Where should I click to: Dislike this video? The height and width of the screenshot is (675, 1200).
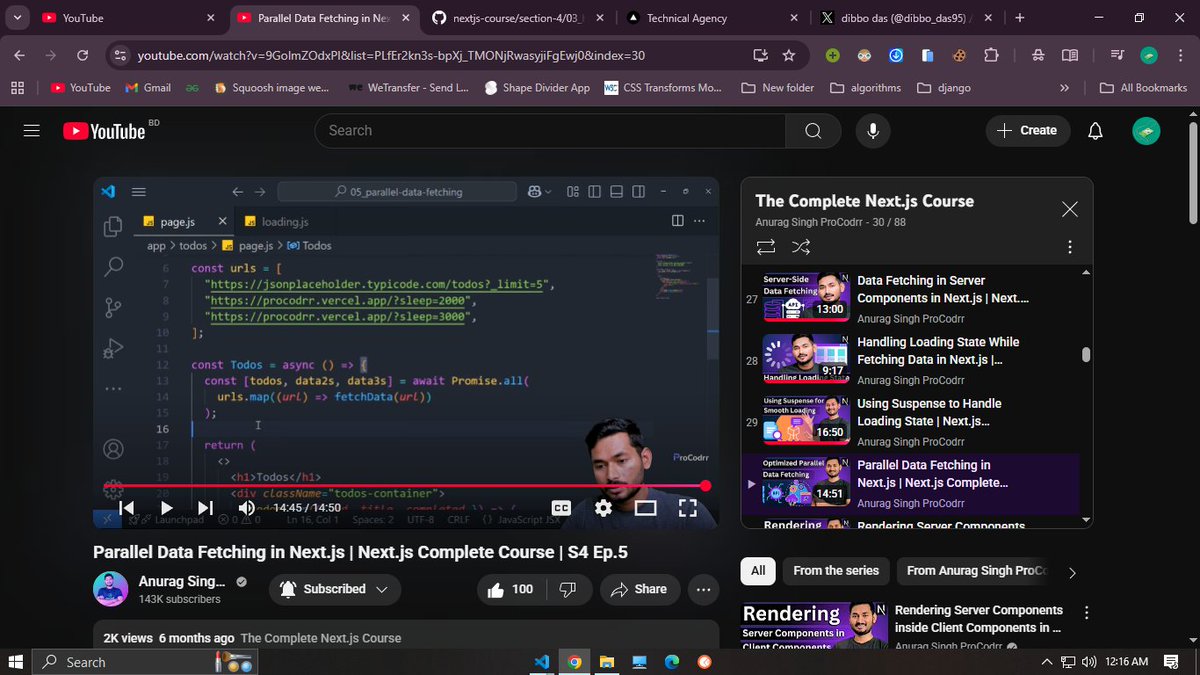[568, 589]
